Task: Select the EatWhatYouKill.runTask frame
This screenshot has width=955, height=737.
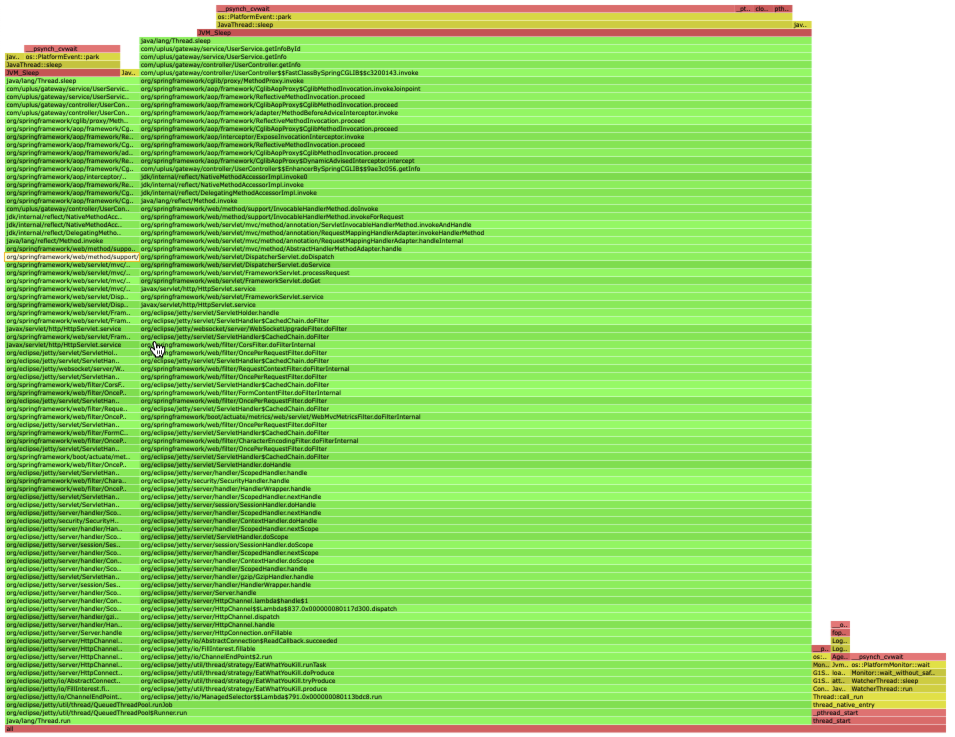Action: [475, 665]
